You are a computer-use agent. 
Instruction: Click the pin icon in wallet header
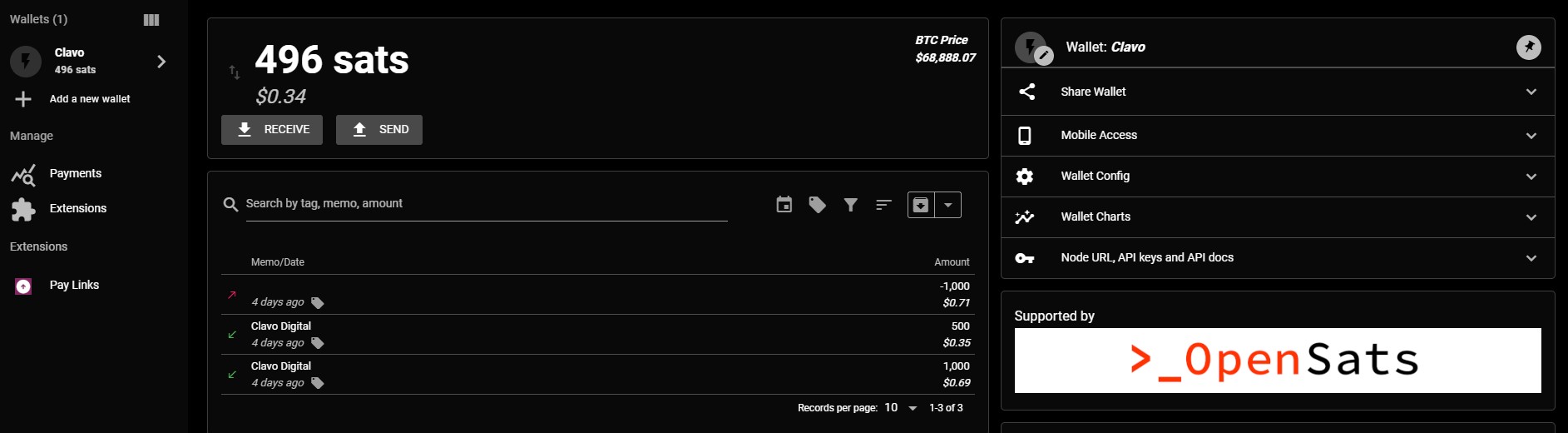(x=1528, y=47)
